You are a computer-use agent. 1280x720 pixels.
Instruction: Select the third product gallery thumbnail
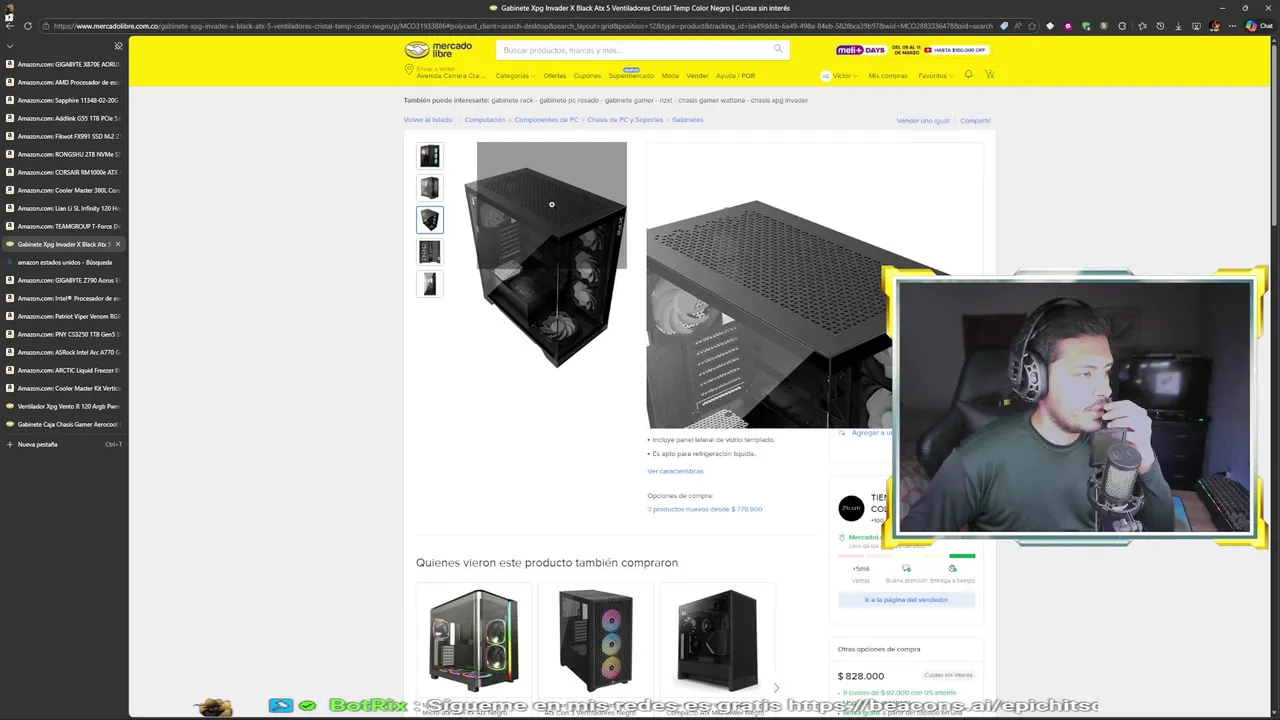pos(430,220)
